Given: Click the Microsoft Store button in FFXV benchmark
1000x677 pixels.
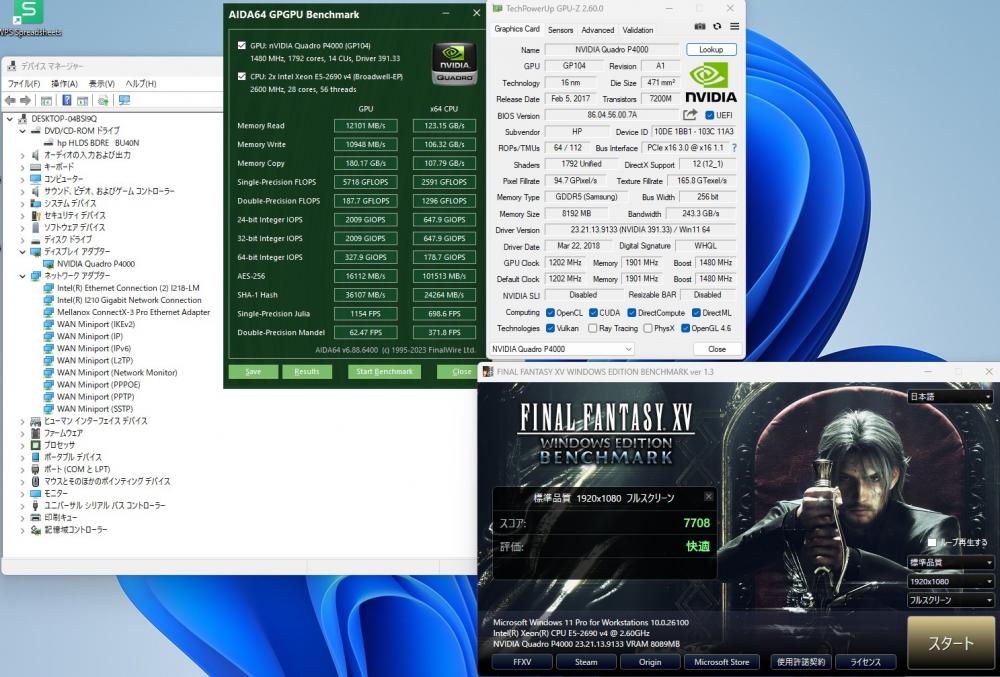Looking at the screenshot, I should [x=722, y=662].
